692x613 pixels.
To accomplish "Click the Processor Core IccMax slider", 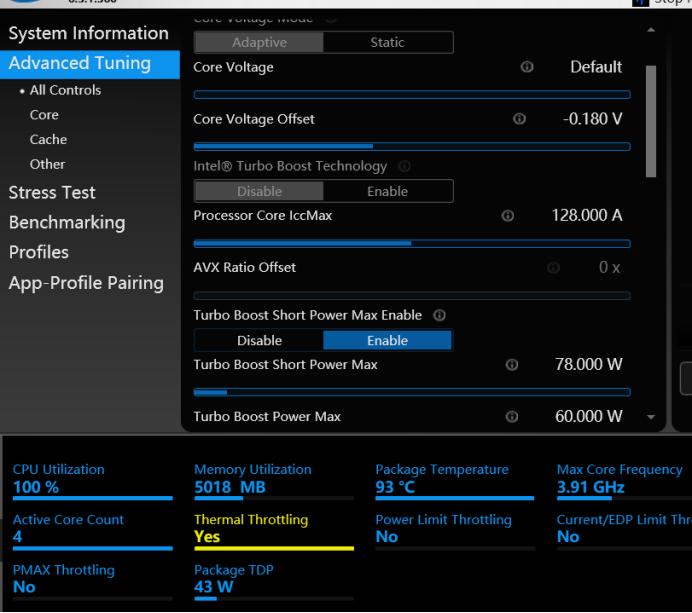I will pyautogui.click(x=411, y=243).
